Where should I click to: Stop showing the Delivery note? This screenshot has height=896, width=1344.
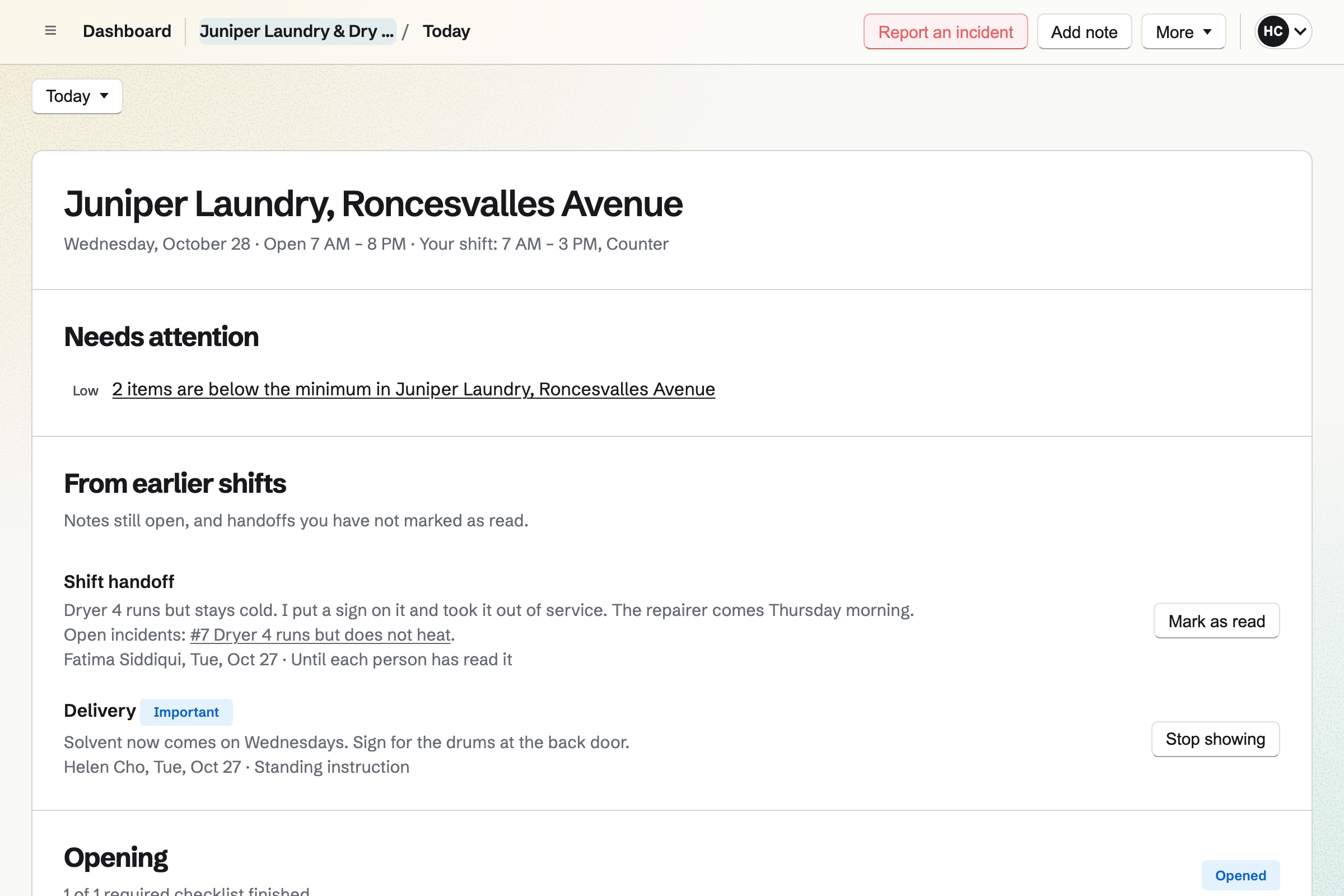pos(1215,739)
